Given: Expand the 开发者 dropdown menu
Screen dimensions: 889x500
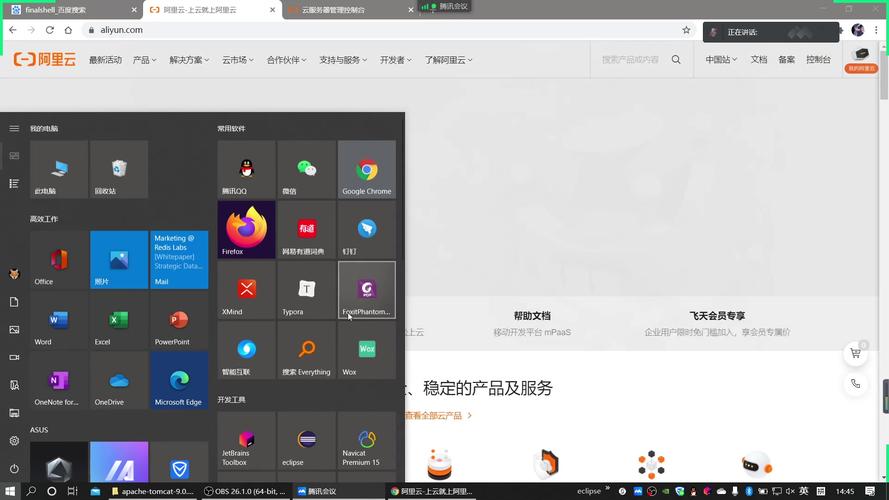Looking at the screenshot, I should 395,60.
